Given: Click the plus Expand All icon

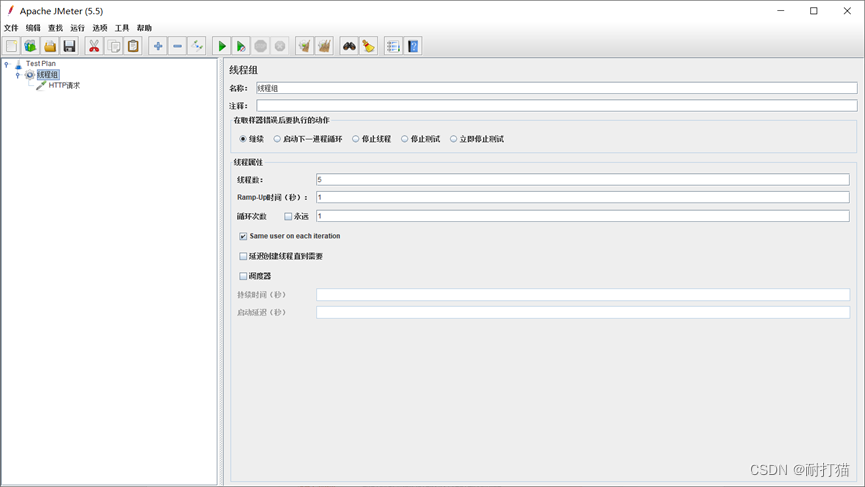Looking at the screenshot, I should (x=158, y=46).
